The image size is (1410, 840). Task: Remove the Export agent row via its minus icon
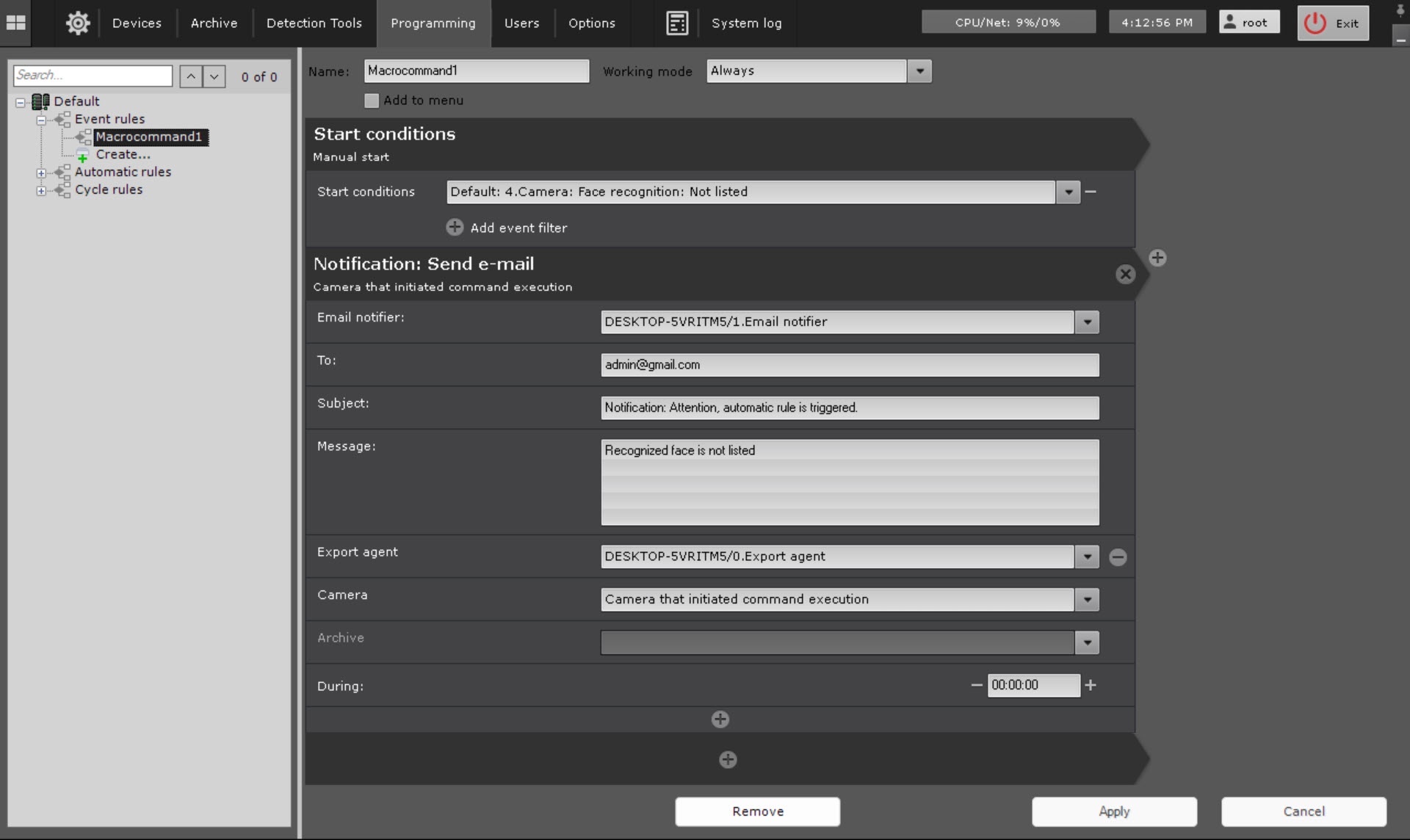[x=1118, y=557]
